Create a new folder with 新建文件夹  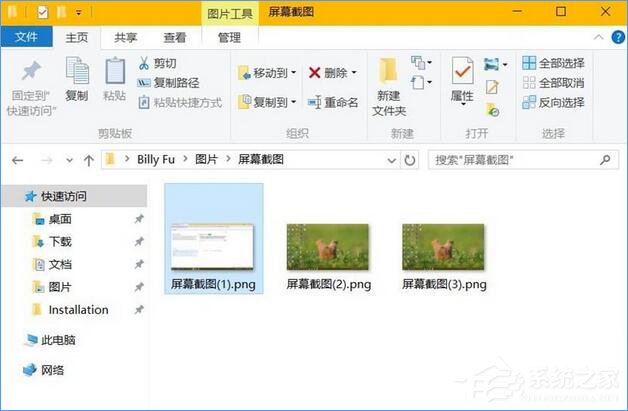point(389,87)
